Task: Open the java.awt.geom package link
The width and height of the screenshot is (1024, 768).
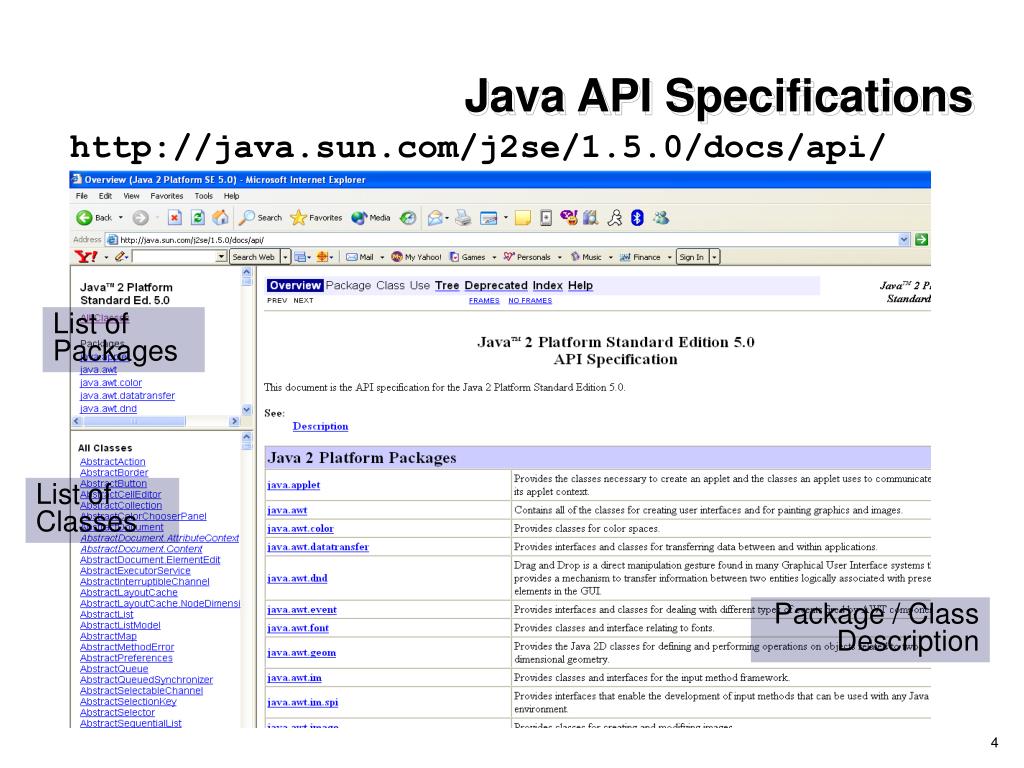Action: (x=302, y=652)
